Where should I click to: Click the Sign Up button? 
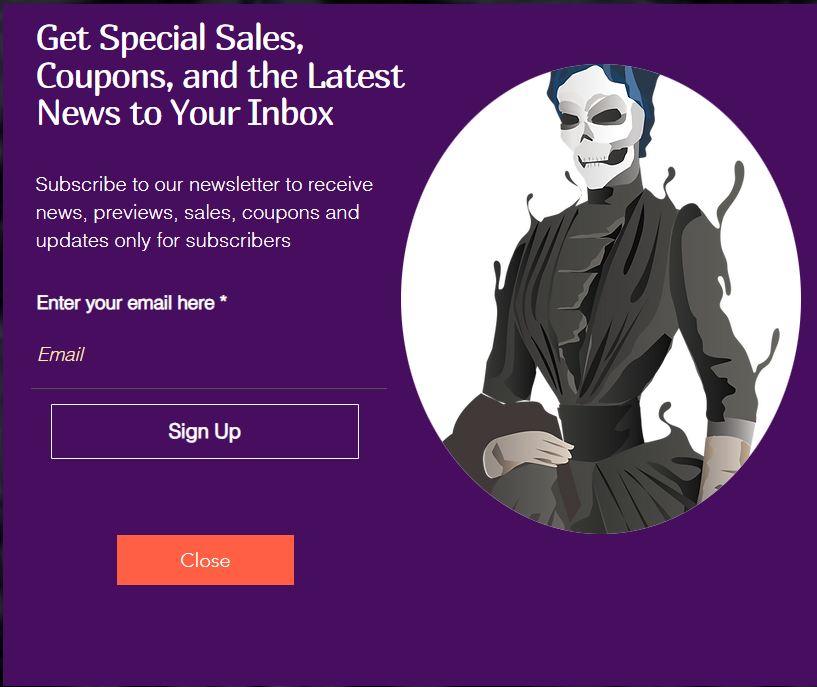205,431
